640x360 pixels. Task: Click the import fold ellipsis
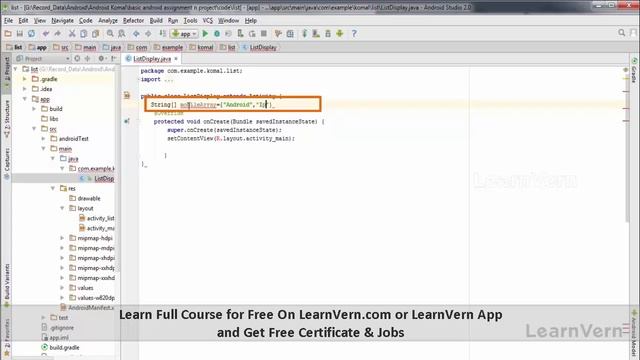point(169,79)
